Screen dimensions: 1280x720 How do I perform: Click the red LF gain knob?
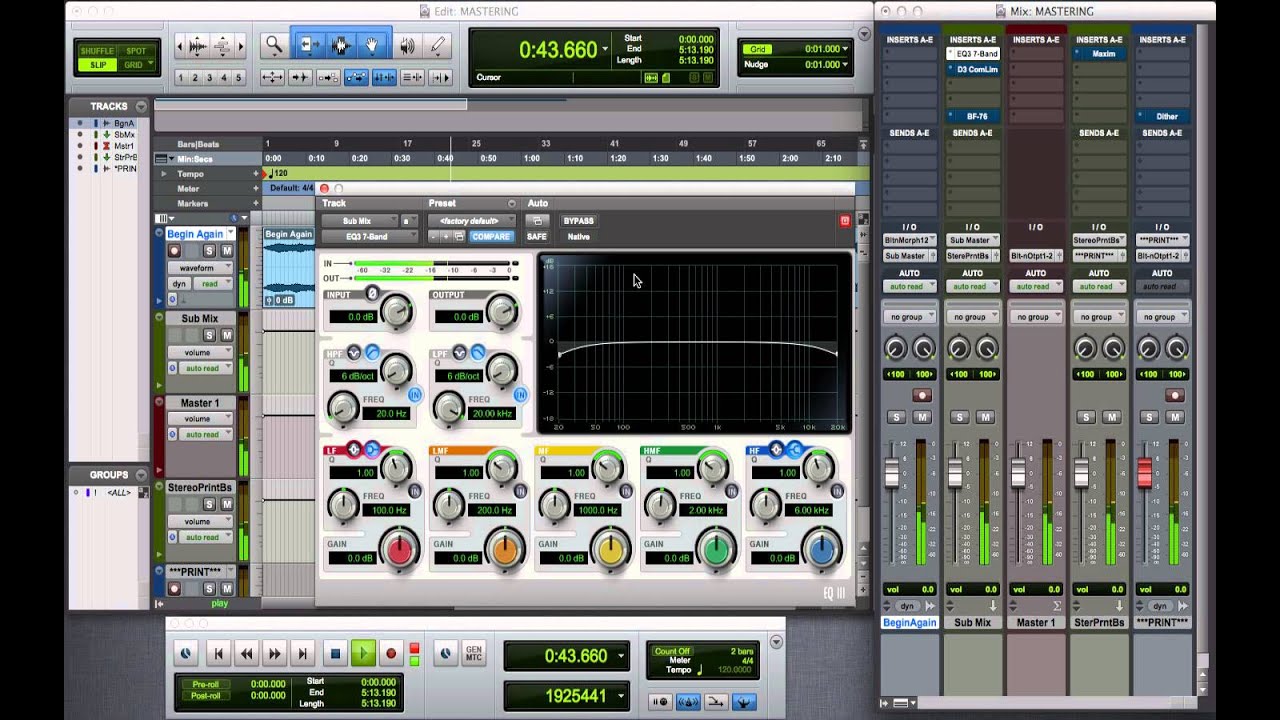pyautogui.click(x=401, y=549)
